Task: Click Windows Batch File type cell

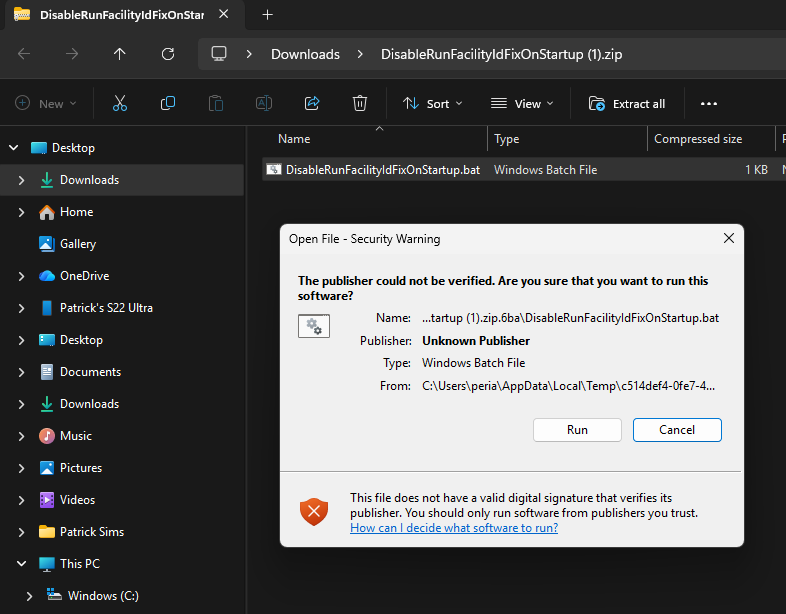Action: point(545,170)
